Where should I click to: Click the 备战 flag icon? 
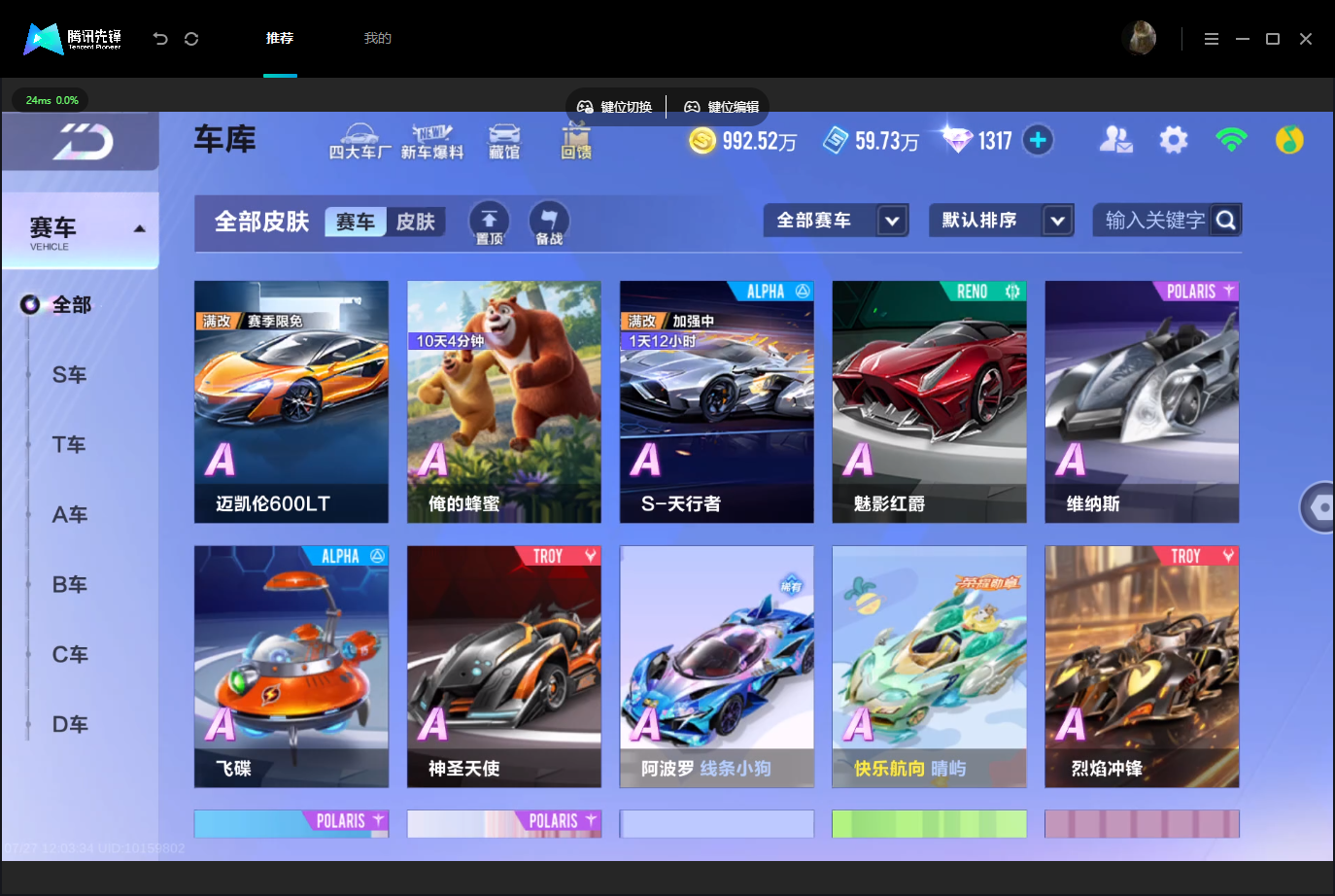pos(549,223)
